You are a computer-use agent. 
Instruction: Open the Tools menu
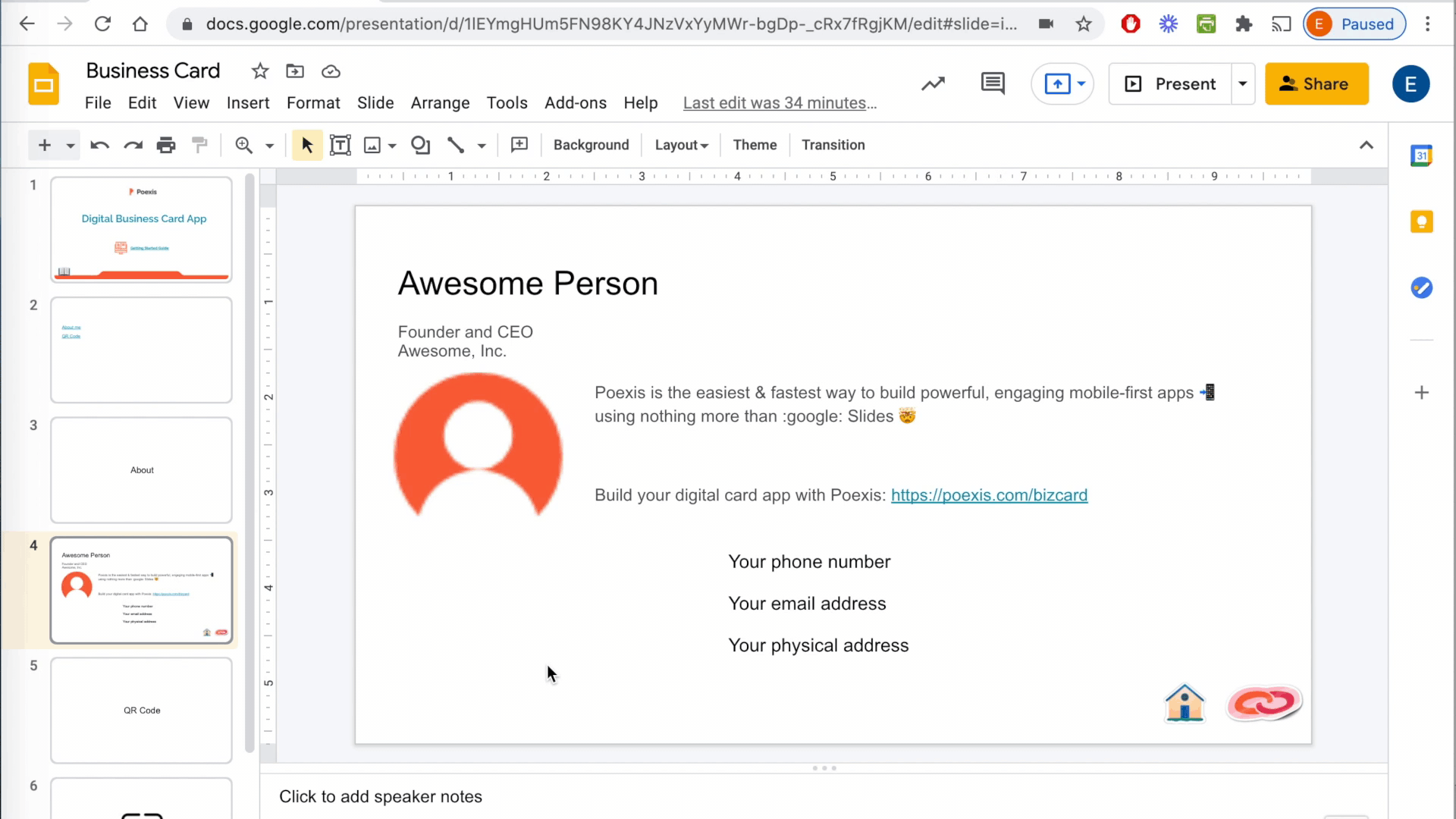507,103
